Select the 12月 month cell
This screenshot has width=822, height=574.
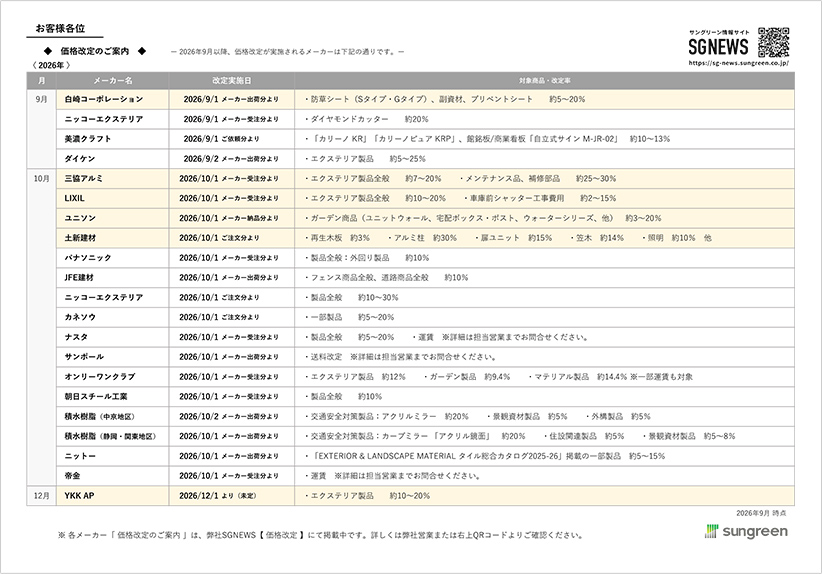click(41, 495)
